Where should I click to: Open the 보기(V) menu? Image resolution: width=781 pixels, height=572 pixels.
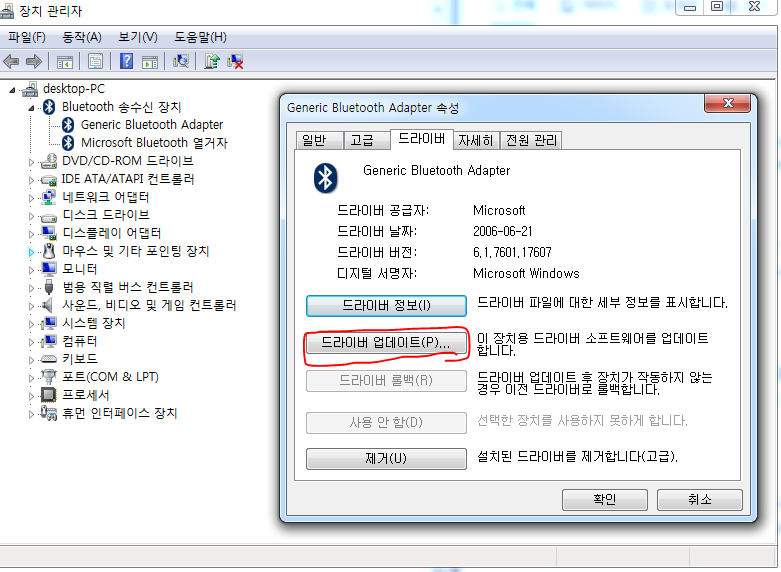[x=138, y=37]
